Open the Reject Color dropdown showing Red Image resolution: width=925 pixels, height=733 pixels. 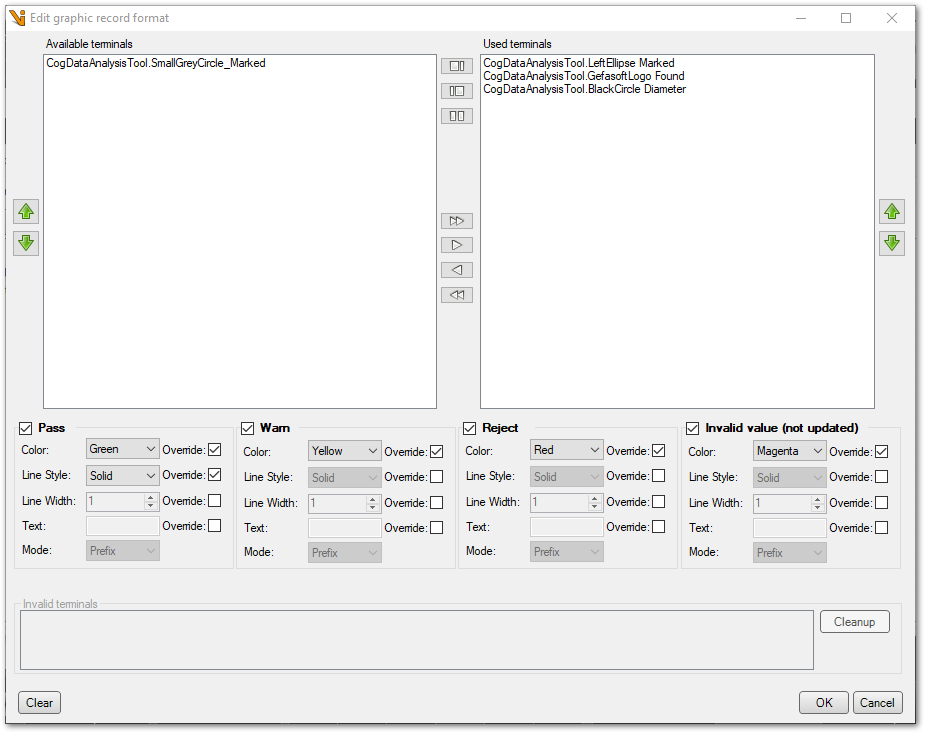566,450
